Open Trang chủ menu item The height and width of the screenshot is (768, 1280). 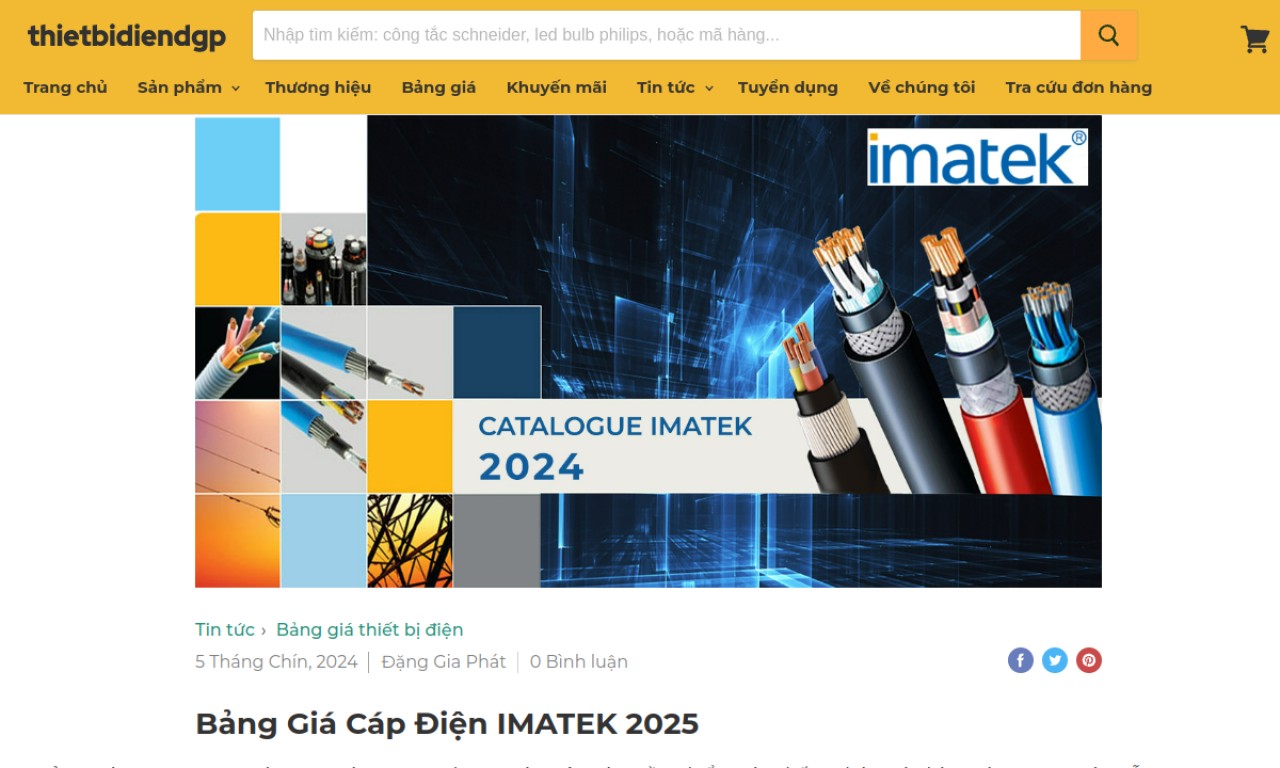coord(65,87)
